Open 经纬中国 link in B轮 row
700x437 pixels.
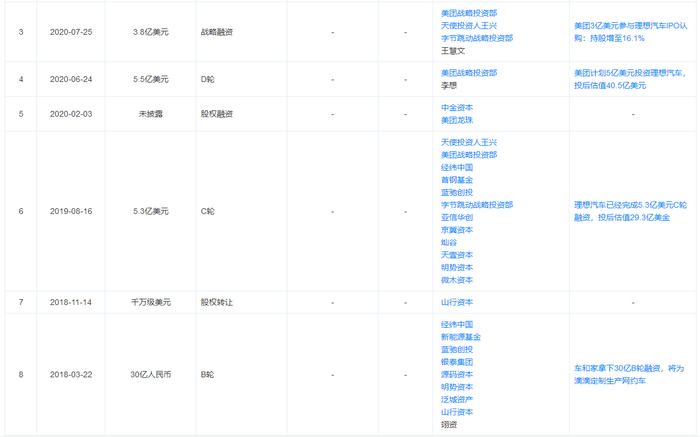click(457, 325)
